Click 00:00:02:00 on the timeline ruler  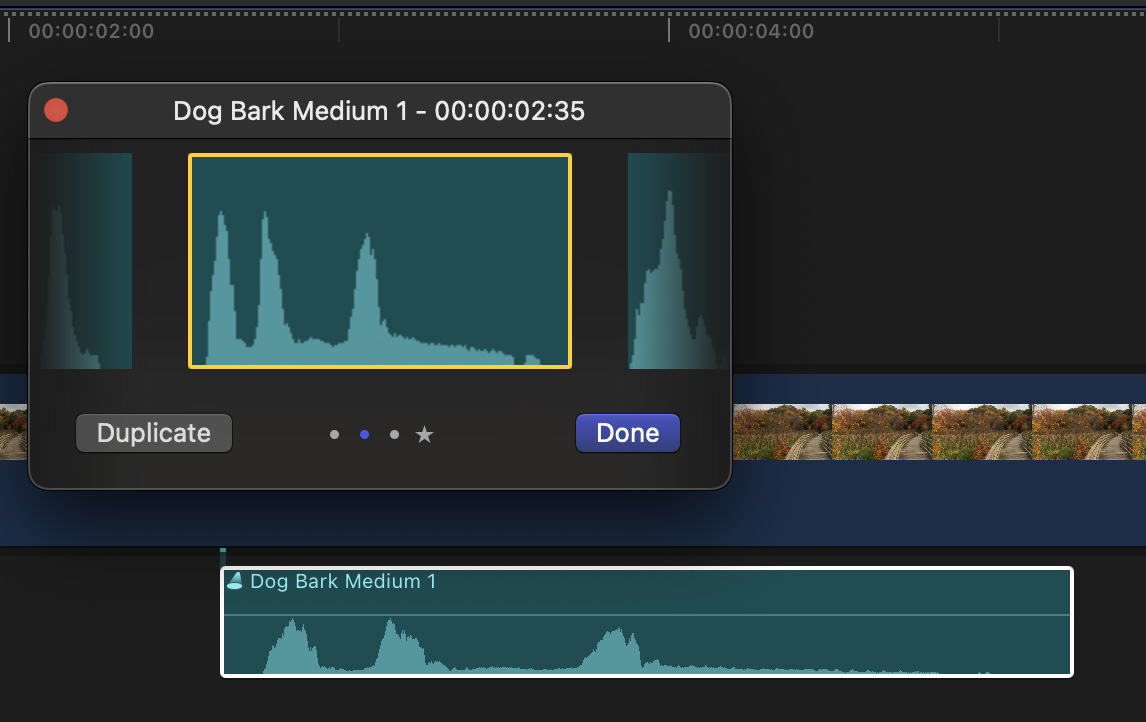[x=91, y=31]
